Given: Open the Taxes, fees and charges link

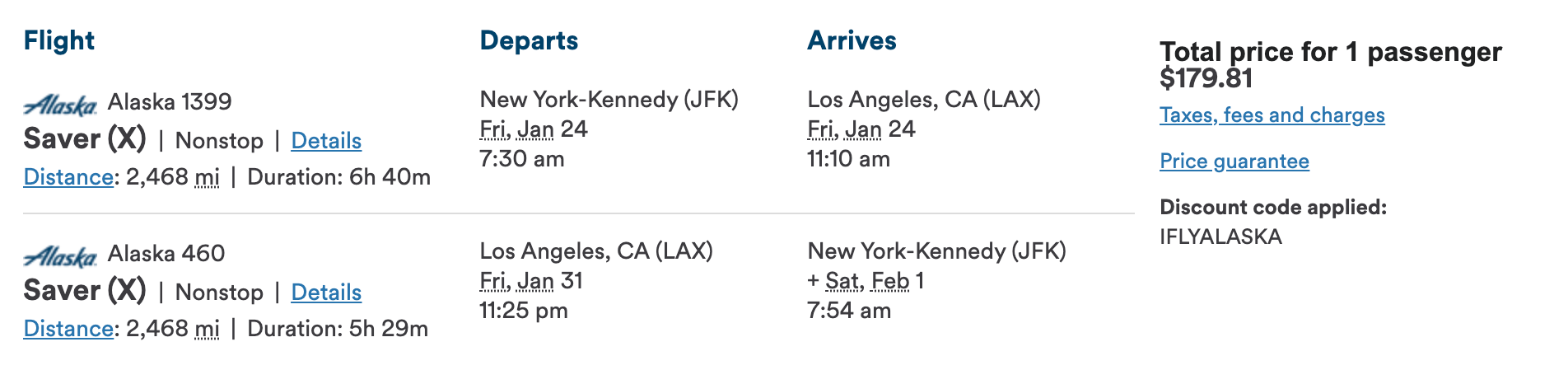Looking at the screenshot, I should click(x=1272, y=115).
